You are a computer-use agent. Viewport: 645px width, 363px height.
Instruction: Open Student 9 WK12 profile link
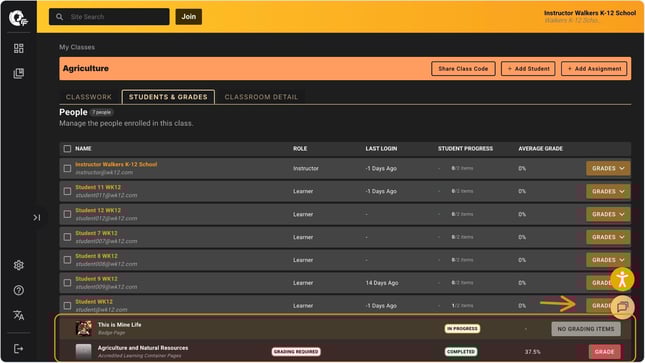pos(96,279)
